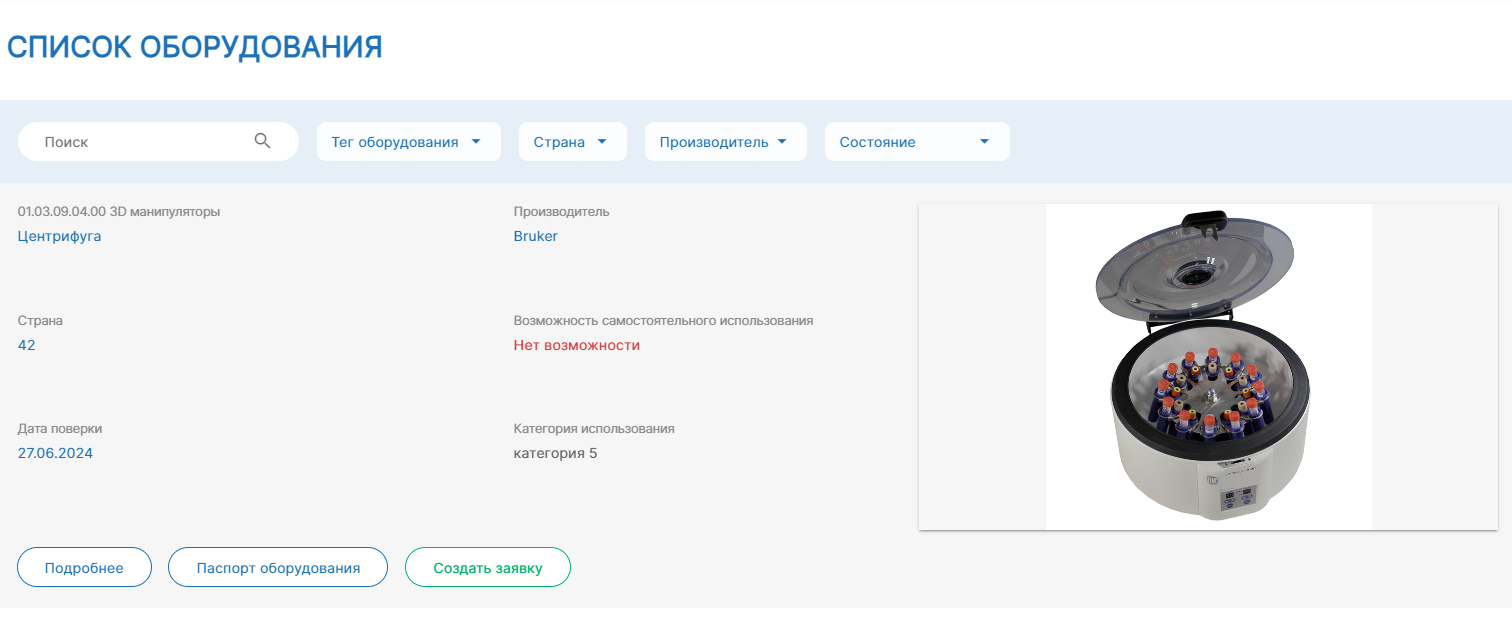Open Паспорт оборудования

point(278,568)
